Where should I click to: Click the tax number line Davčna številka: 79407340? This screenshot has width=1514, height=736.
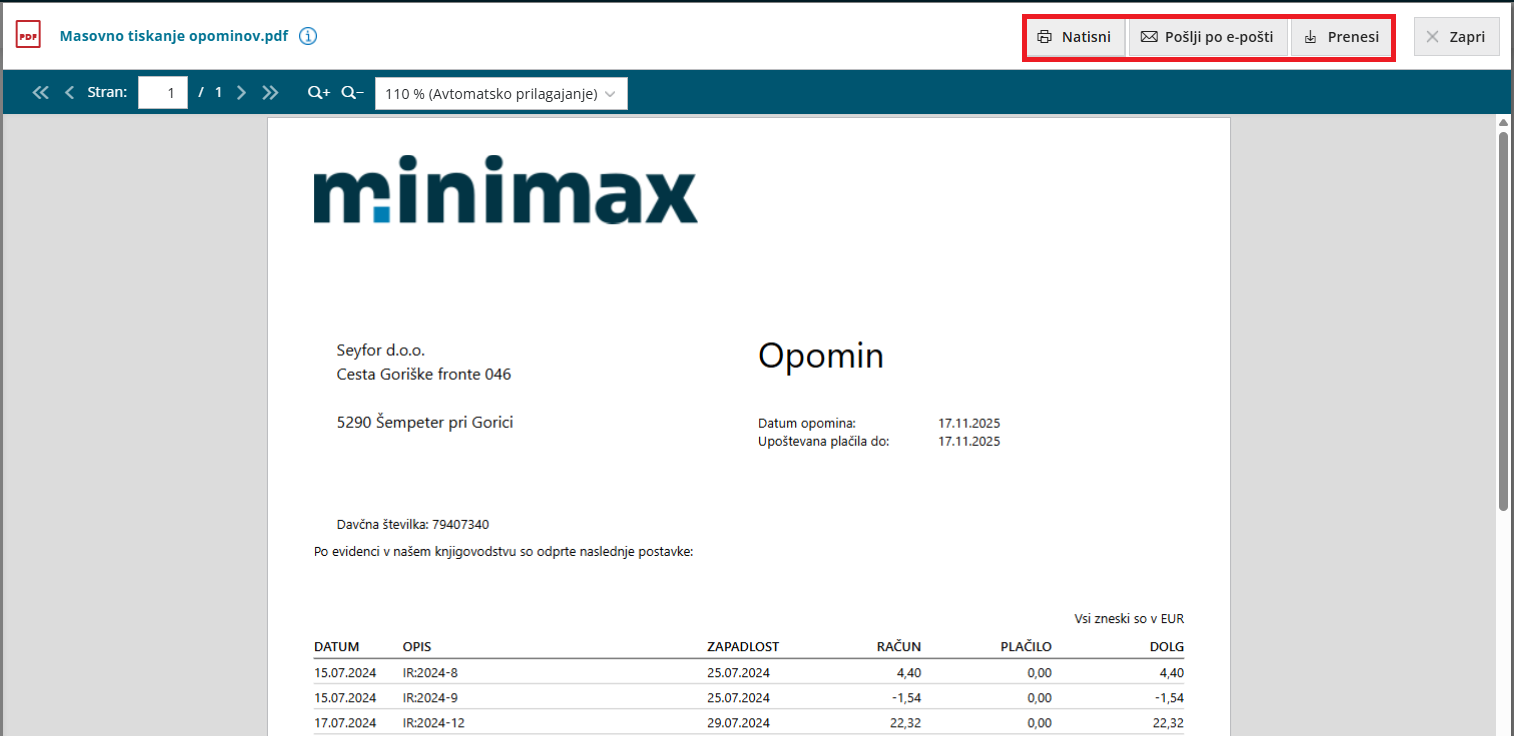[x=413, y=524]
